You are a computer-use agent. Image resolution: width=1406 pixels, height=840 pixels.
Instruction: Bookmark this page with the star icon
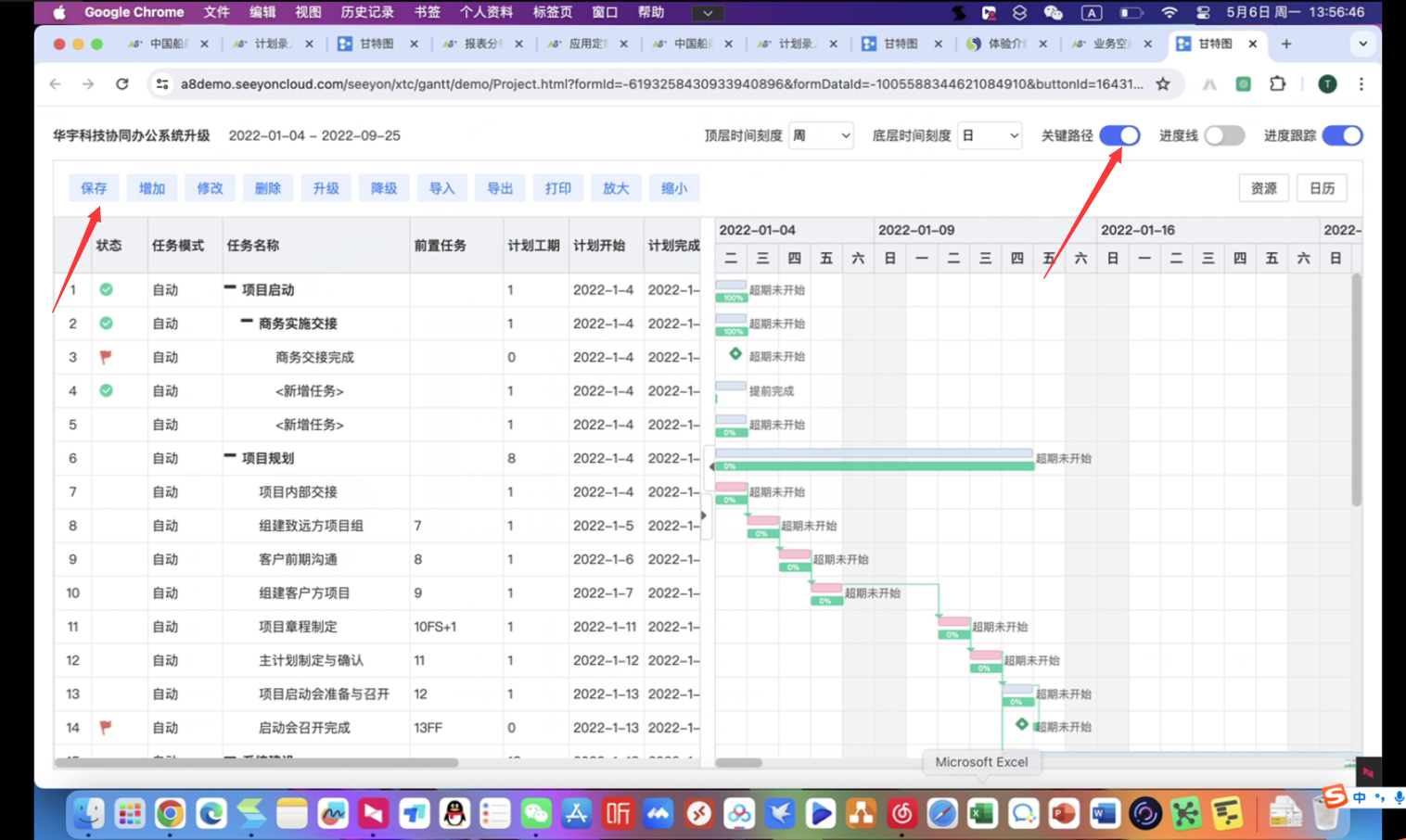1163,84
